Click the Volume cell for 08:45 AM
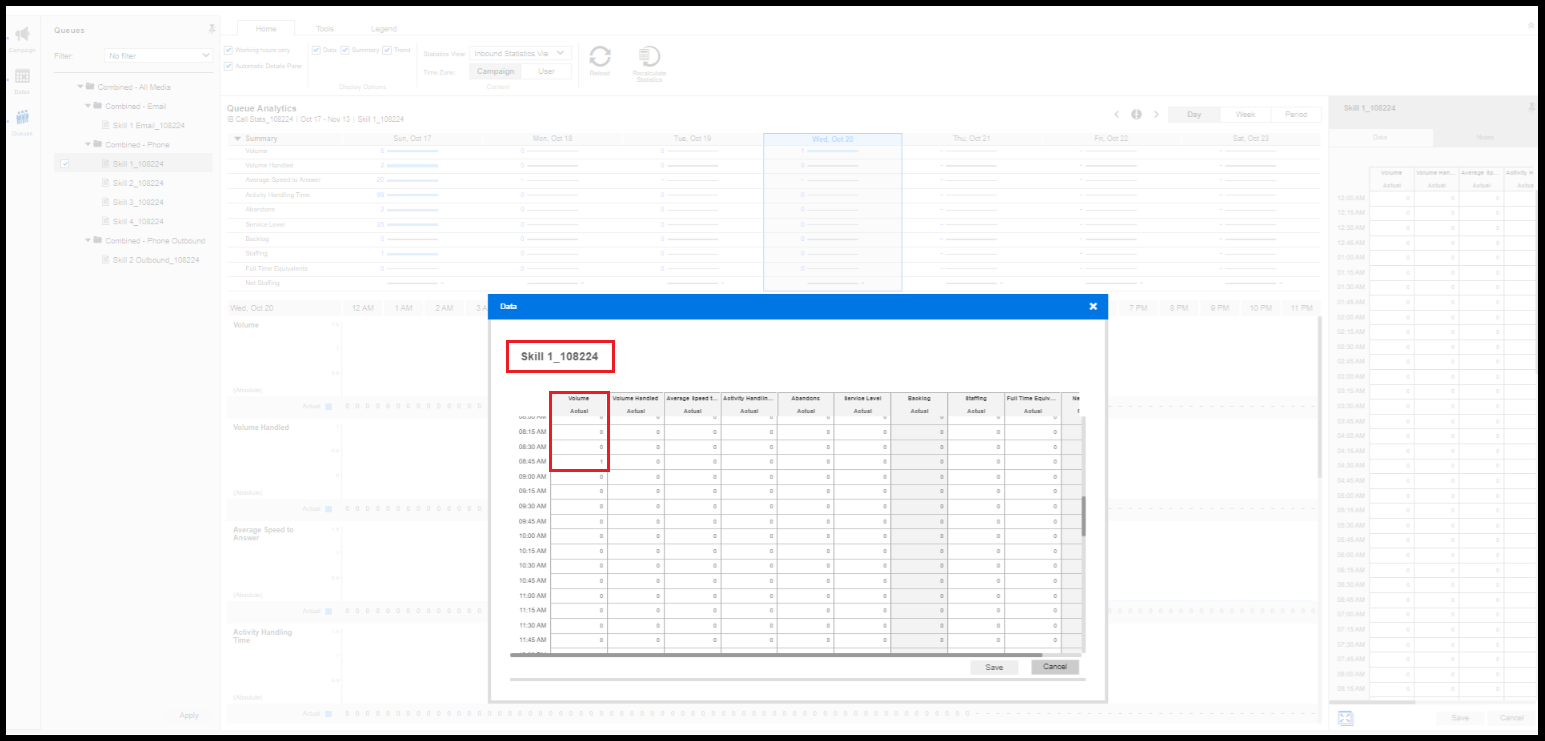Image resolution: width=1545 pixels, height=741 pixels. [579, 461]
